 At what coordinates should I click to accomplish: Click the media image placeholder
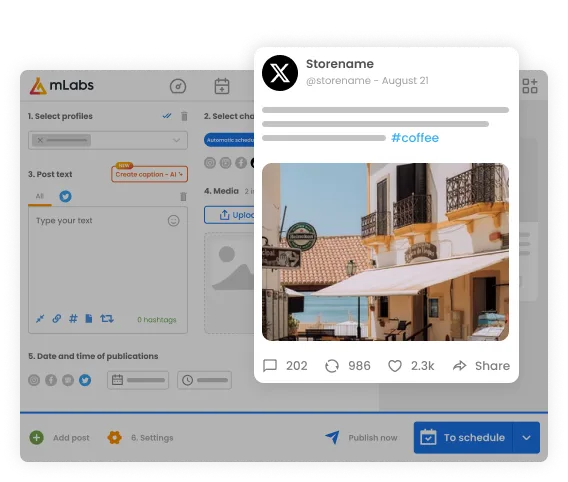coord(229,283)
